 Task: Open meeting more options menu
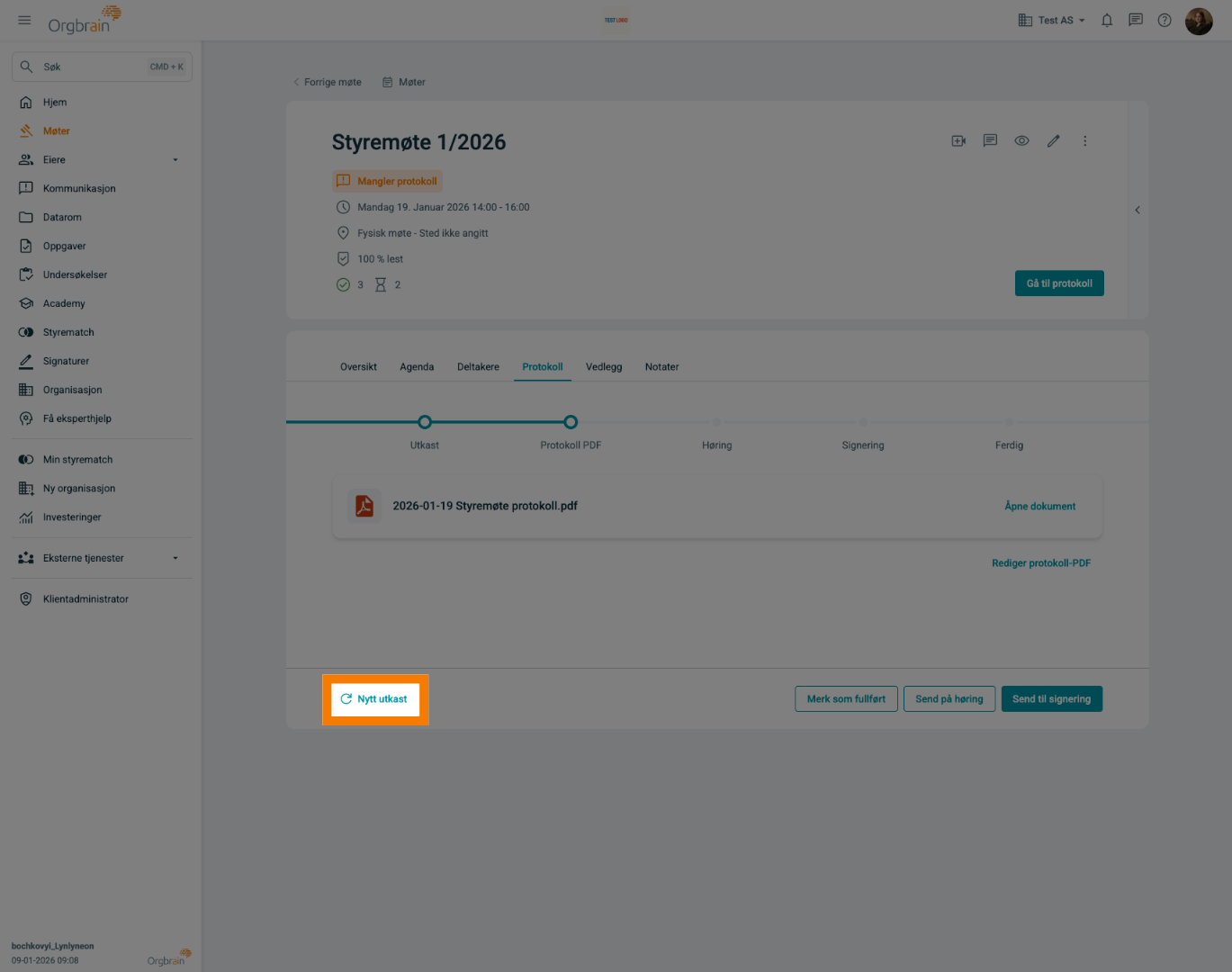(x=1084, y=141)
